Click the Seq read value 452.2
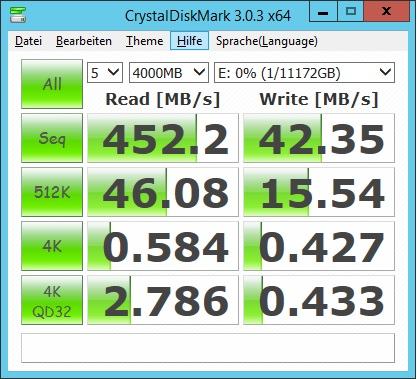Screen dimensions: 417x379 [x=163, y=138]
